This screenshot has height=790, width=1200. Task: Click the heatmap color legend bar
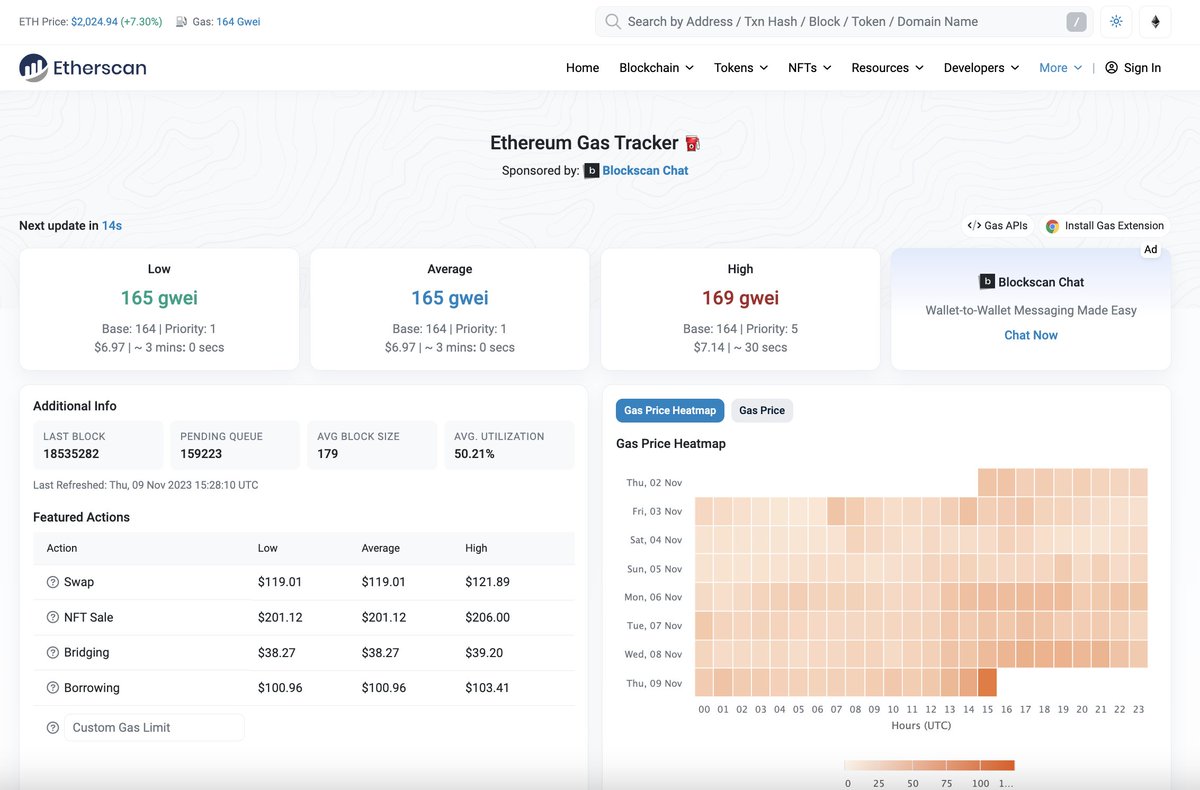(x=930, y=766)
